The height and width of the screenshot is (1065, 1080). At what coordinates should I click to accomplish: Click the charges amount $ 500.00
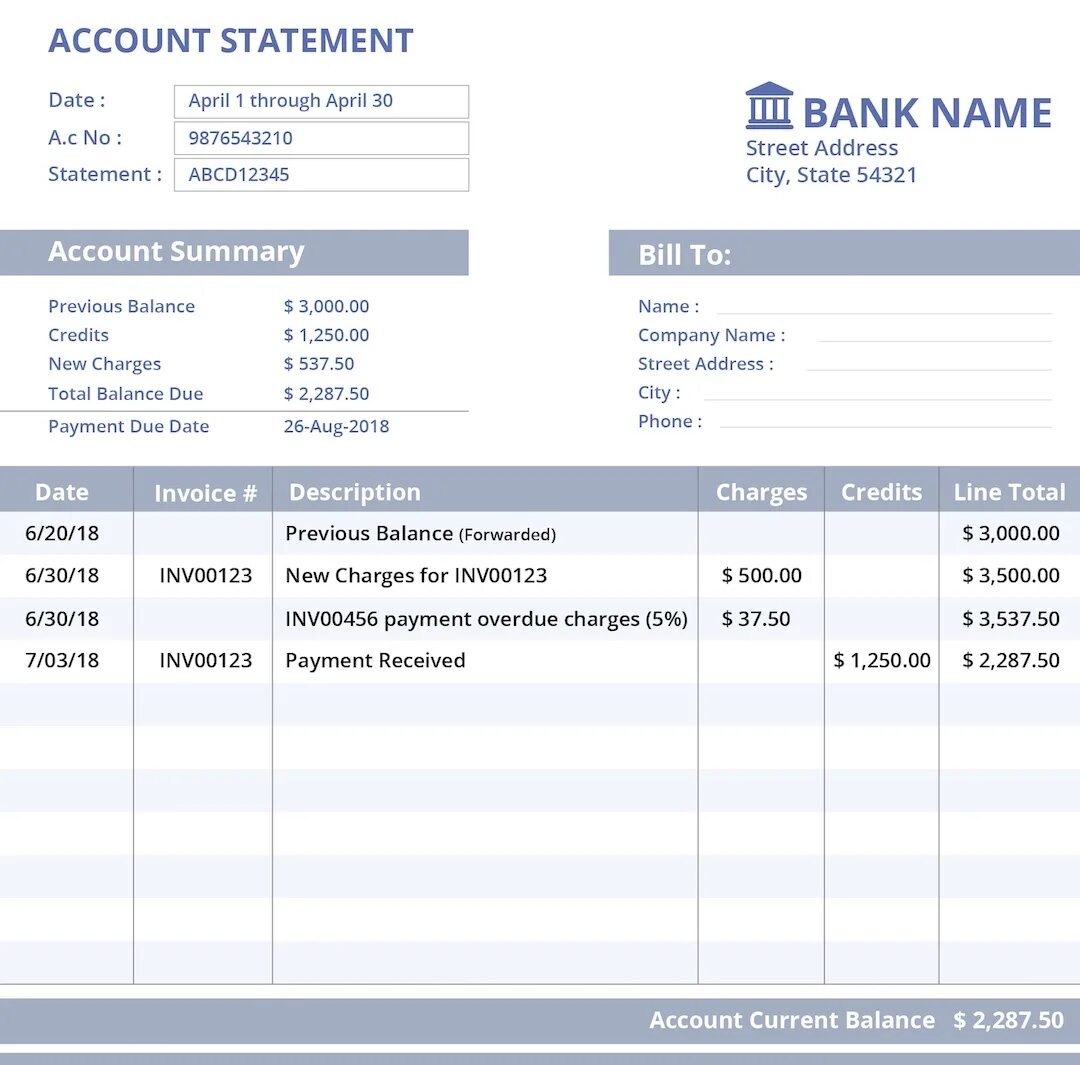click(761, 576)
